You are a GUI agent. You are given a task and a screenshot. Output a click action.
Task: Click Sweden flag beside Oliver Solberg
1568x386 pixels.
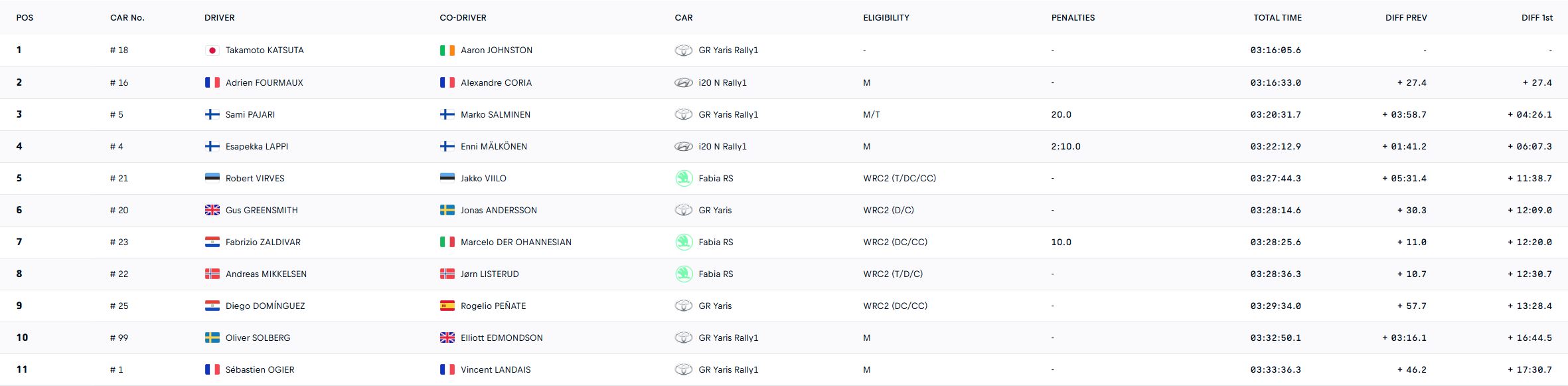pyautogui.click(x=212, y=338)
